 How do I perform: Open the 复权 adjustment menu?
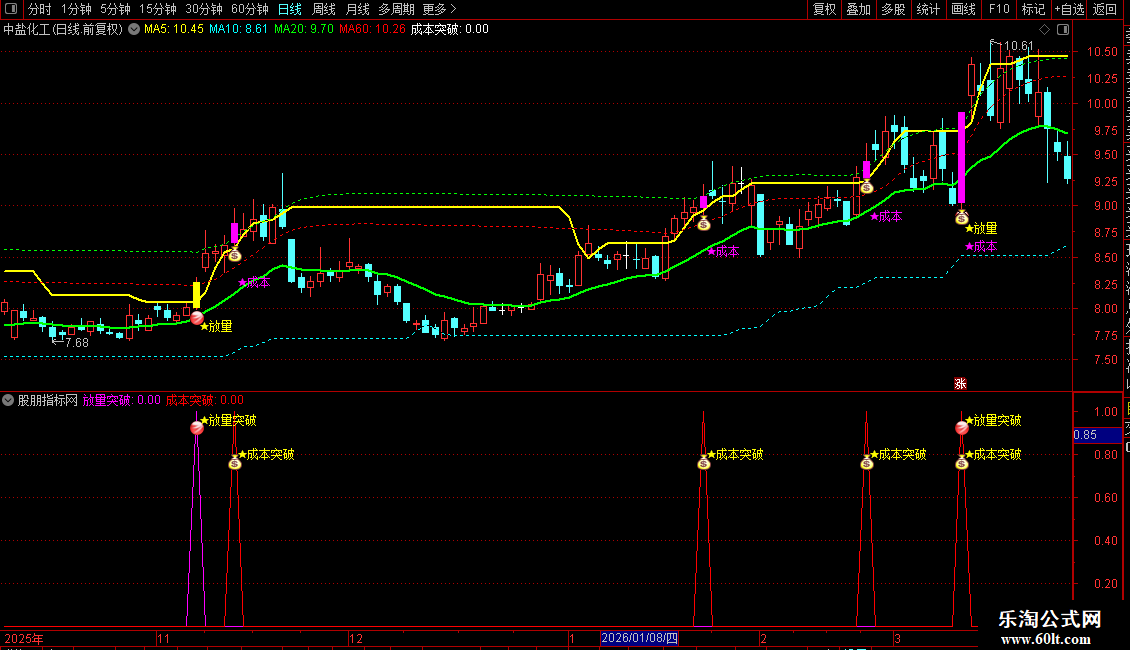coord(824,9)
